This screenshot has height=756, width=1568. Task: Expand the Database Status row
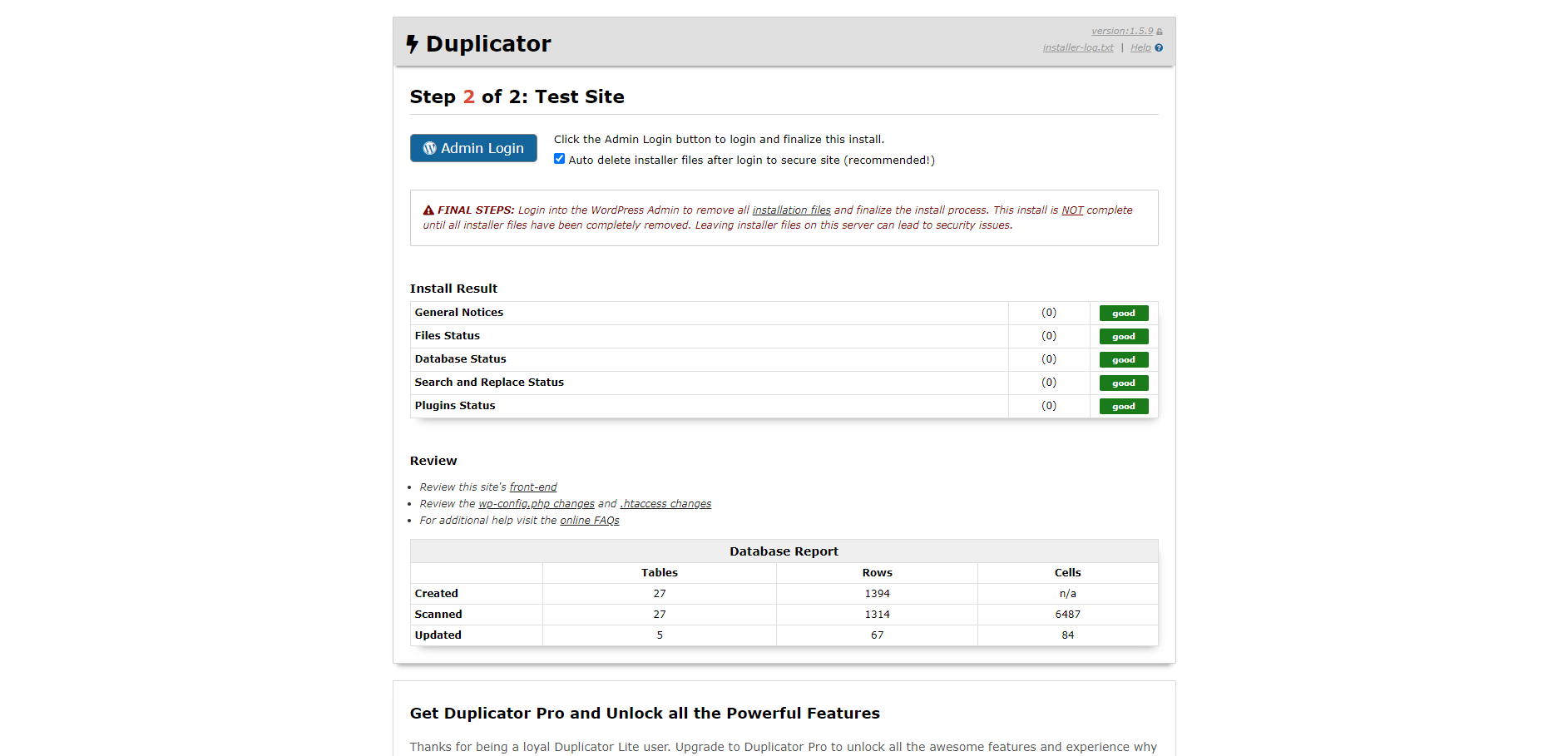click(784, 359)
